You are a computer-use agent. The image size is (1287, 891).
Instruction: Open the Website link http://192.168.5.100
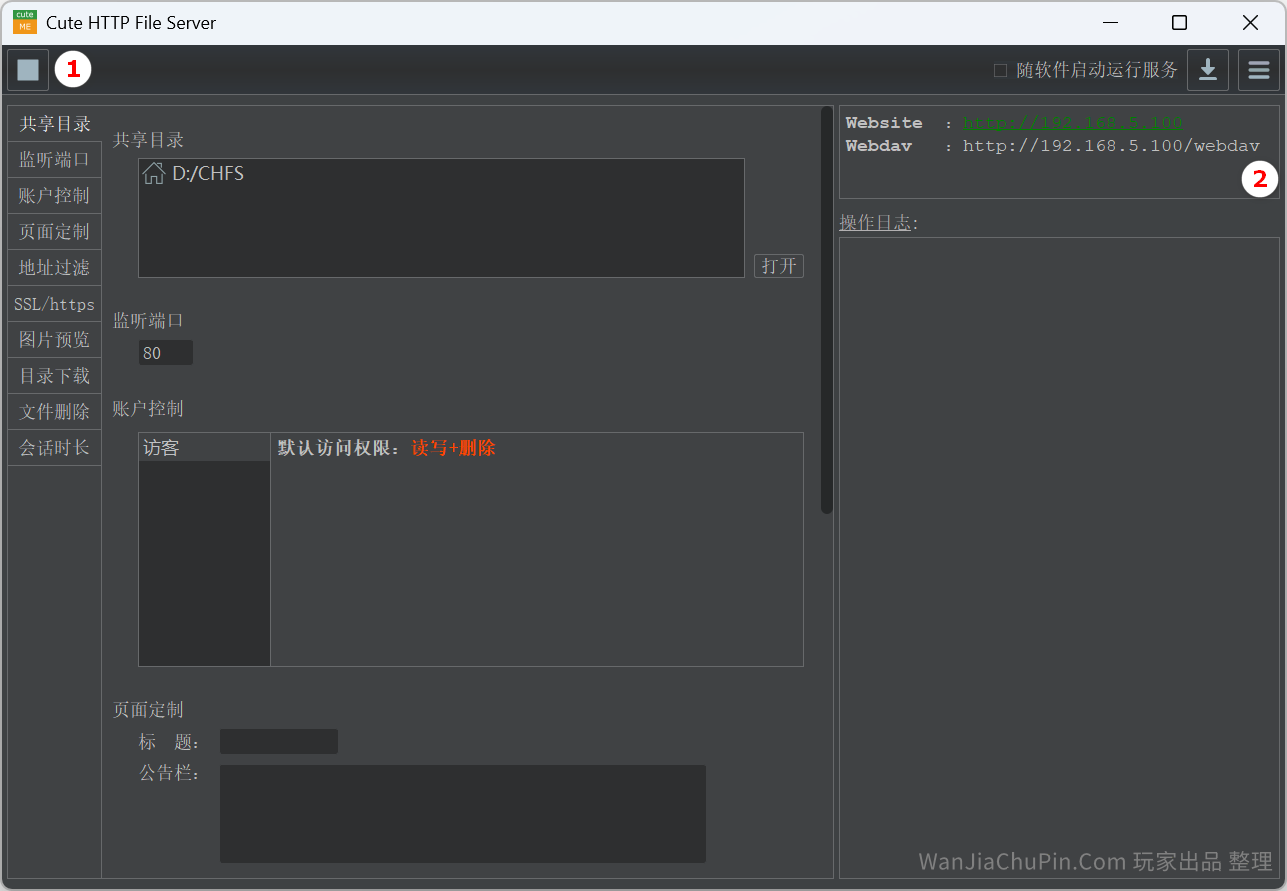tap(1073, 122)
